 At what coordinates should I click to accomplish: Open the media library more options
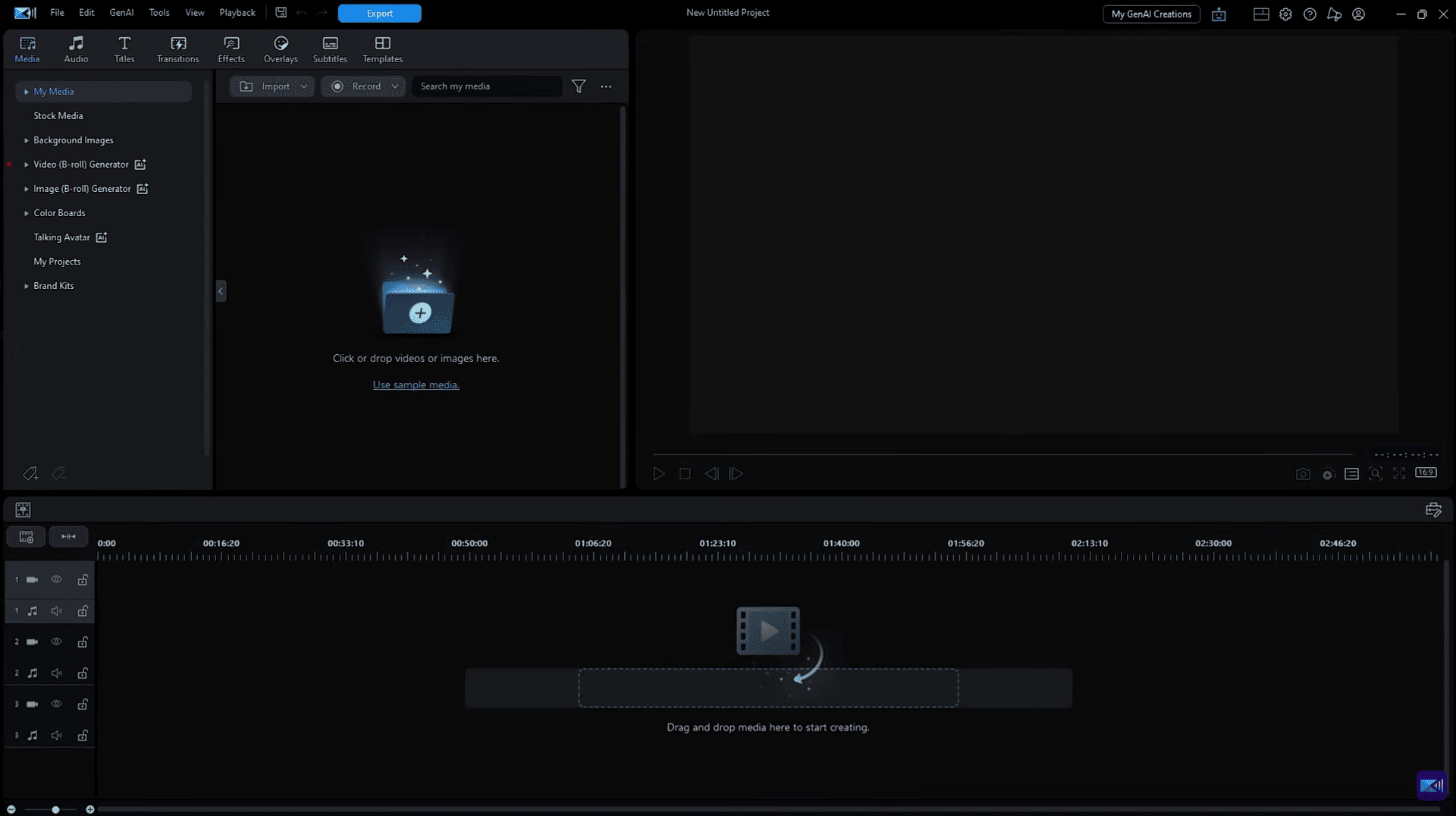point(606,86)
